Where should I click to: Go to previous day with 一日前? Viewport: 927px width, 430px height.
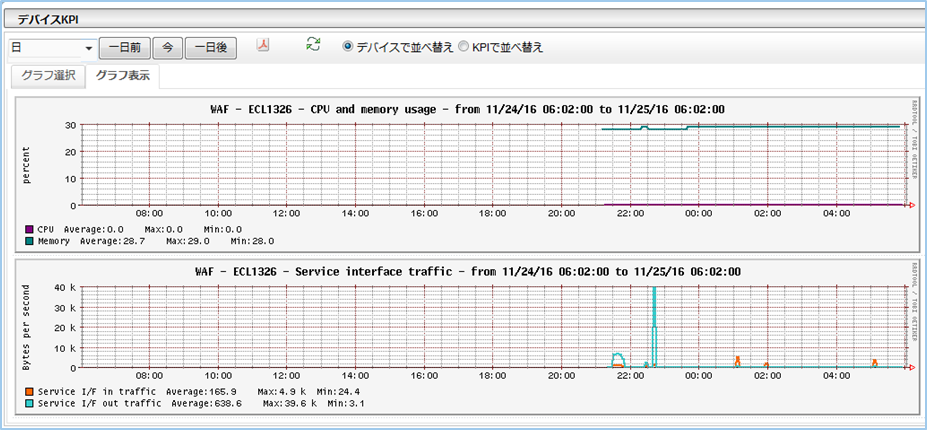click(x=125, y=48)
